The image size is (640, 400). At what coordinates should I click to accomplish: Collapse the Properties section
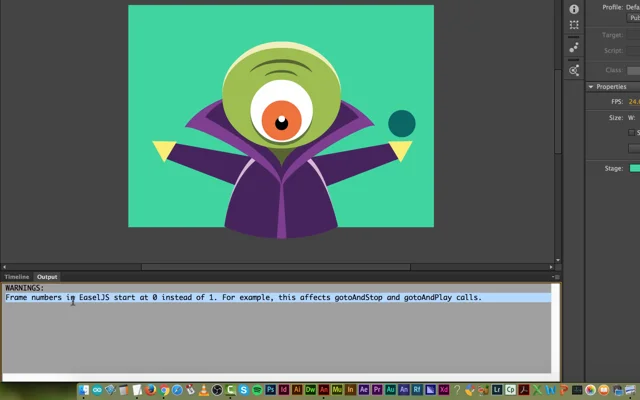point(591,87)
